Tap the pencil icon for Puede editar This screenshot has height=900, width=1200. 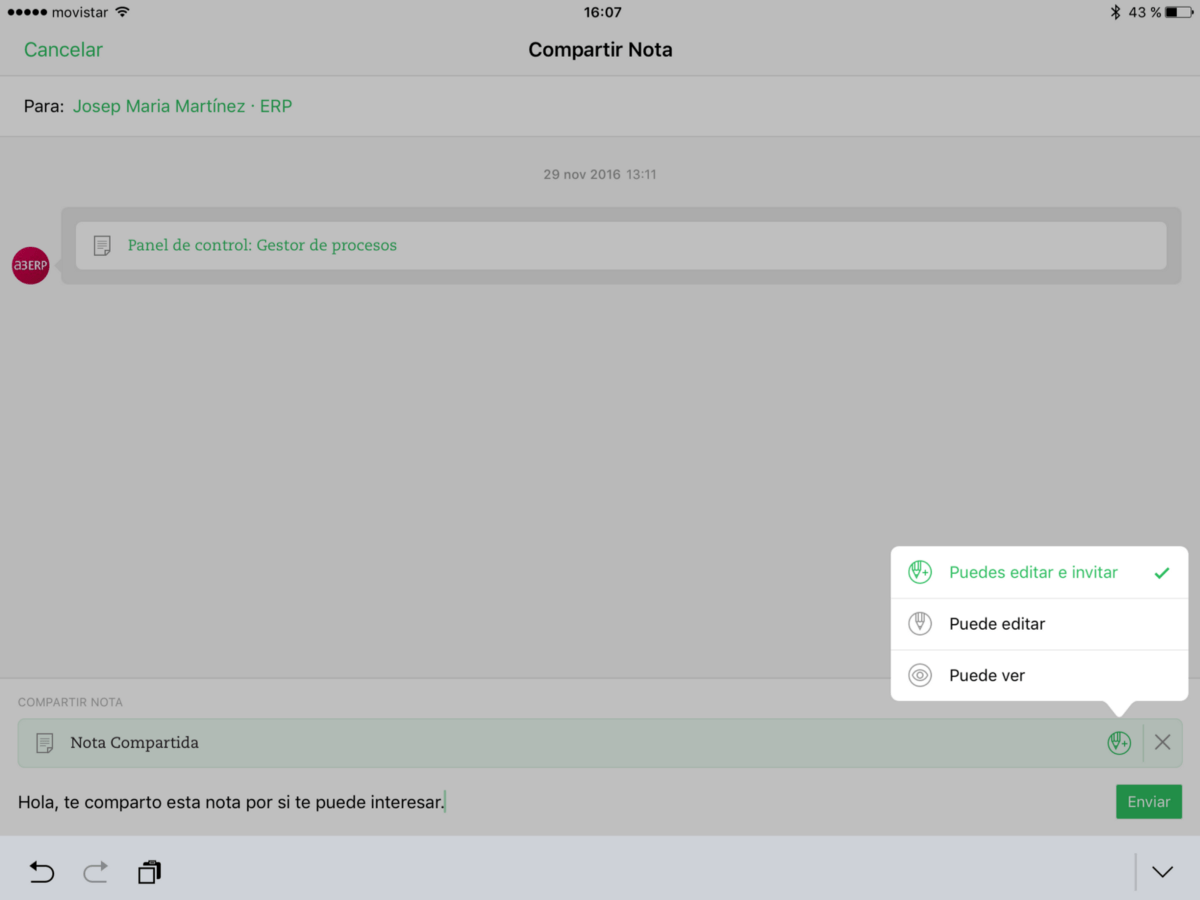(919, 624)
